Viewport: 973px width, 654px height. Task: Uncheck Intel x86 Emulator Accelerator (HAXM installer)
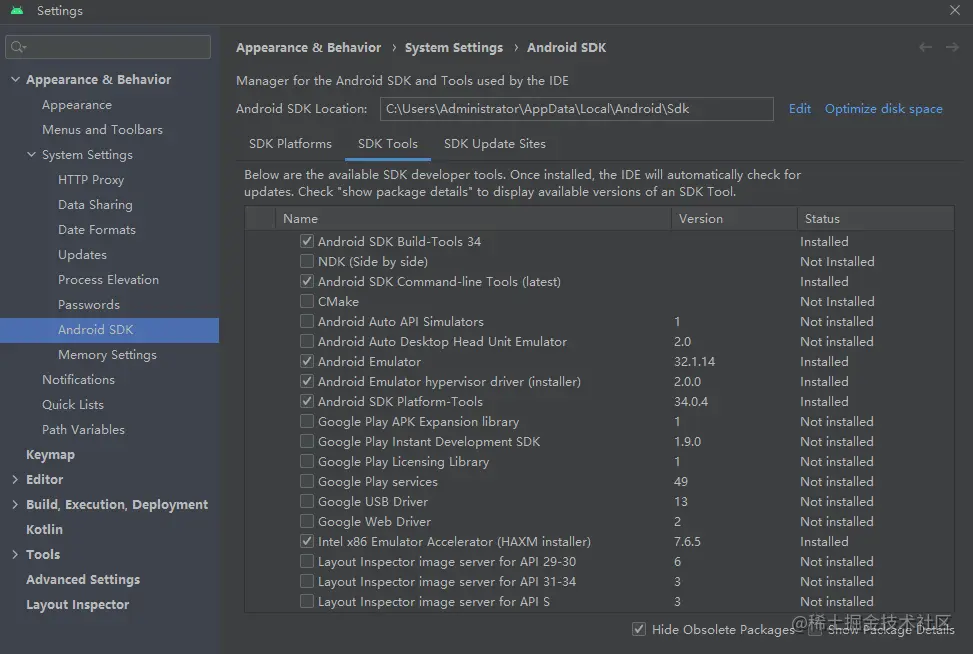pyautogui.click(x=307, y=541)
